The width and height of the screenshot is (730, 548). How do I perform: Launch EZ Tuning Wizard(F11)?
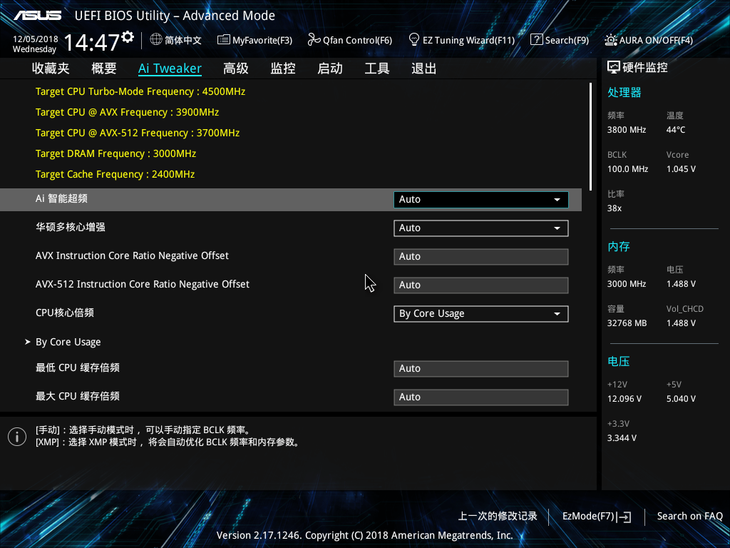(468, 41)
